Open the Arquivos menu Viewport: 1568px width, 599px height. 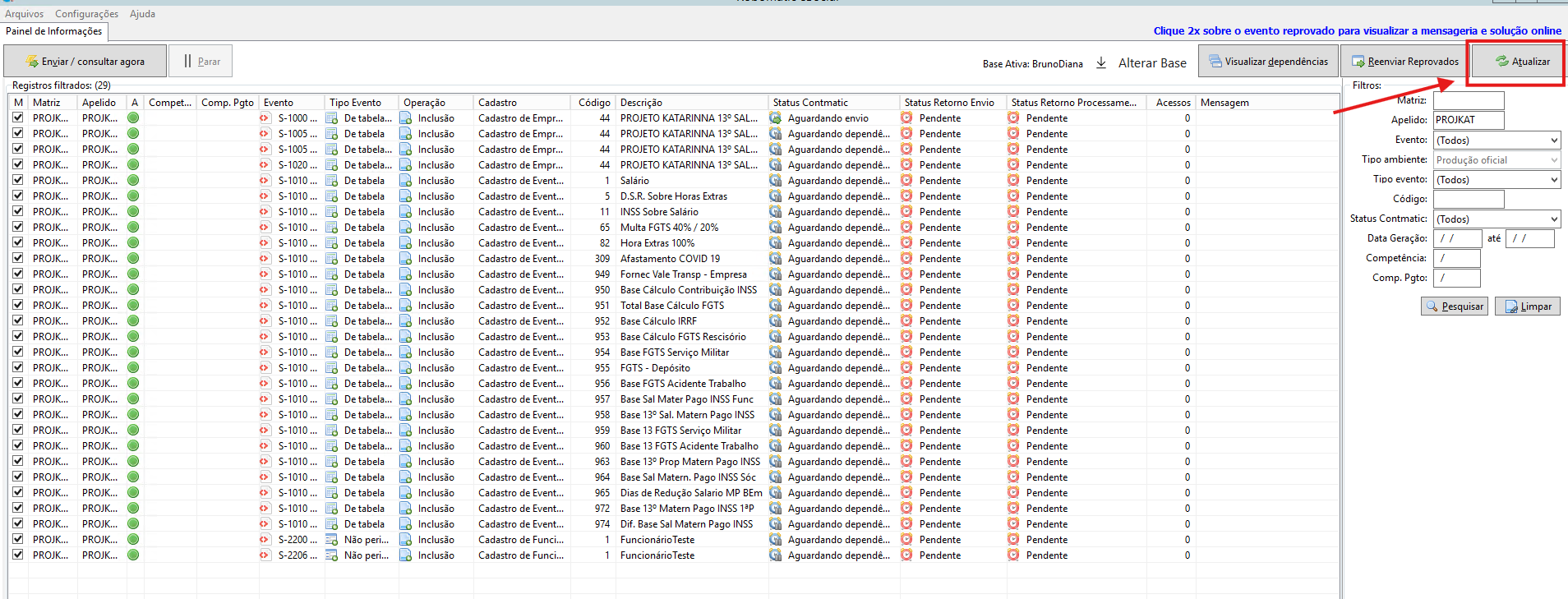[25, 14]
